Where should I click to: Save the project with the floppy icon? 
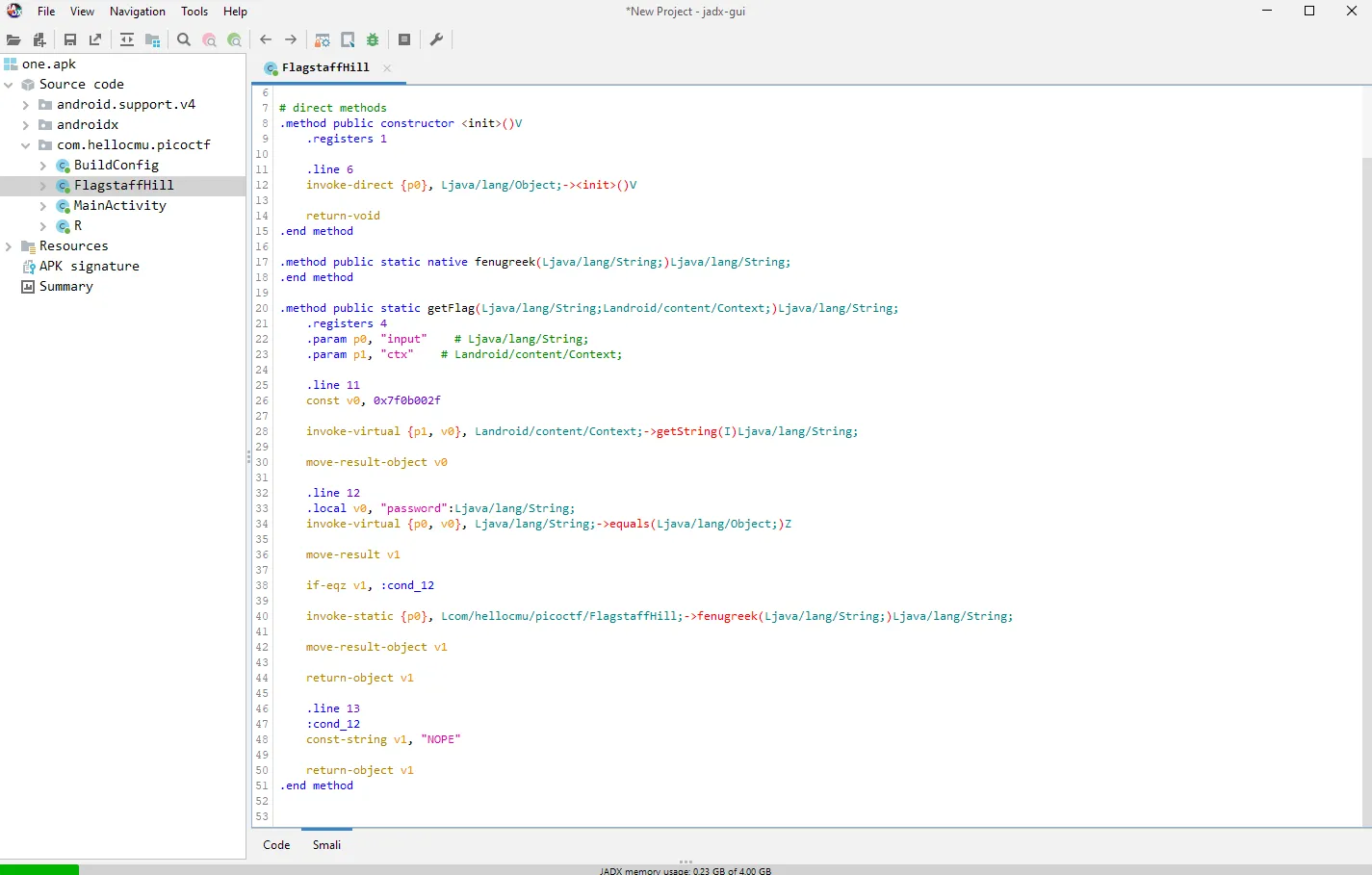[x=70, y=39]
